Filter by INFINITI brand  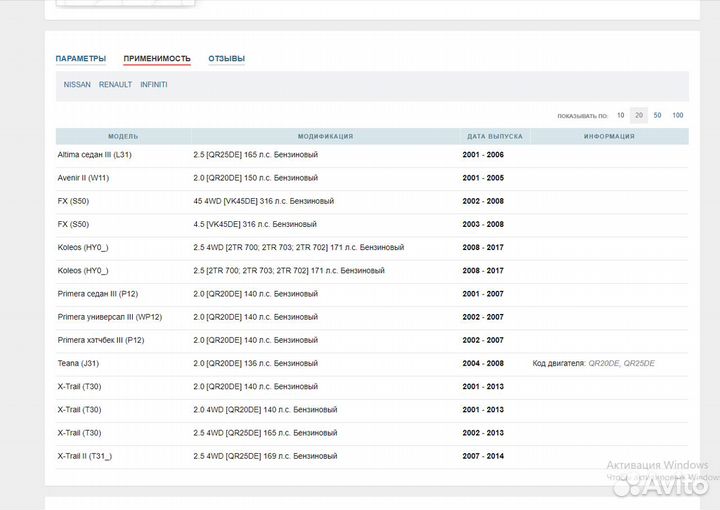point(154,85)
